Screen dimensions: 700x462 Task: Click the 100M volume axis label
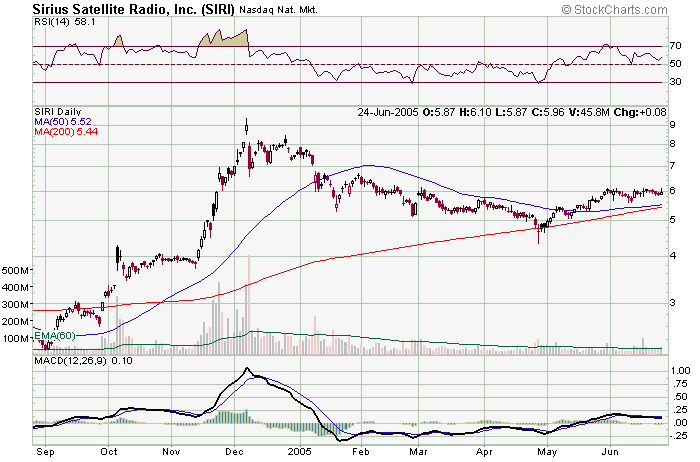point(16,338)
